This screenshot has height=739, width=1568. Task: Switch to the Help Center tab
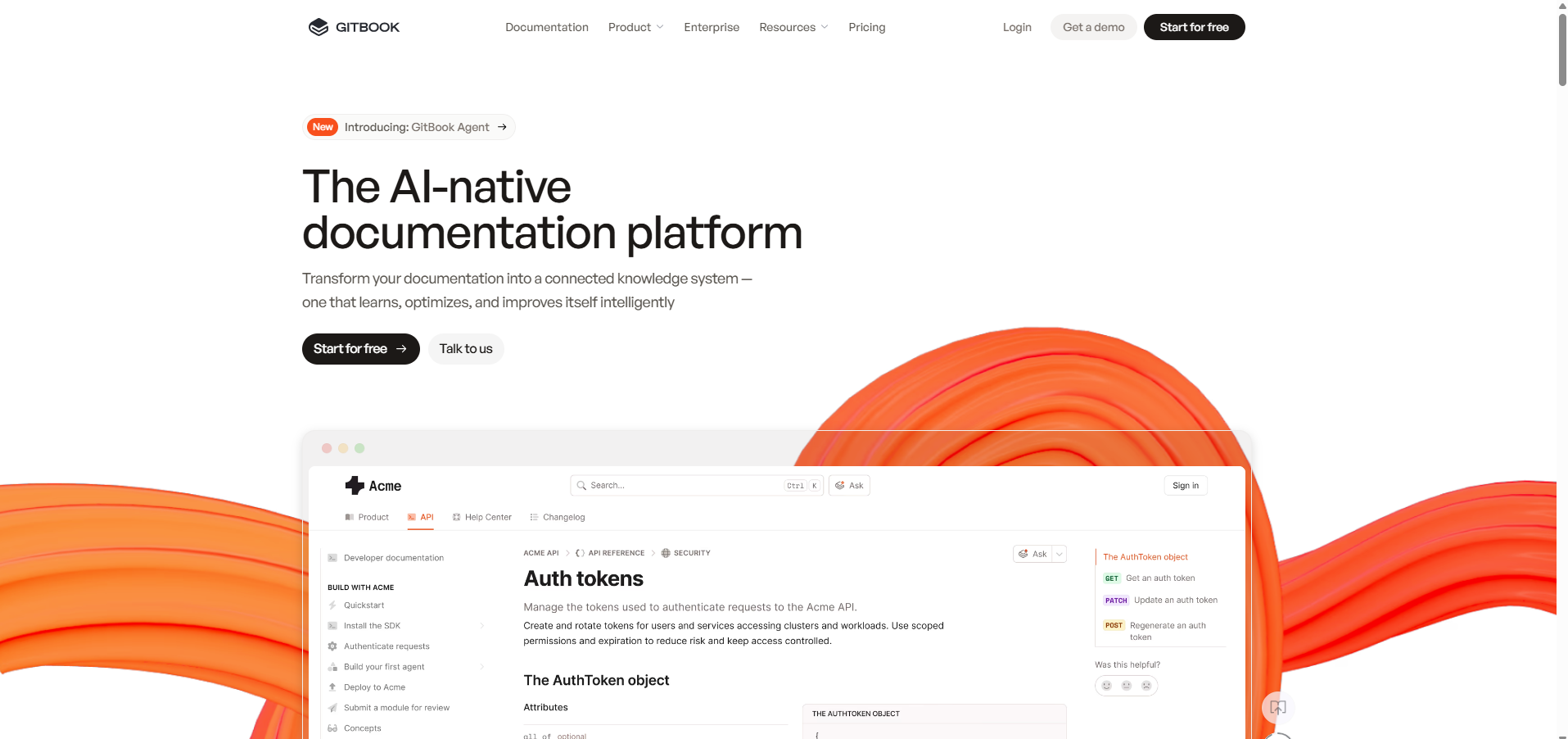(482, 517)
